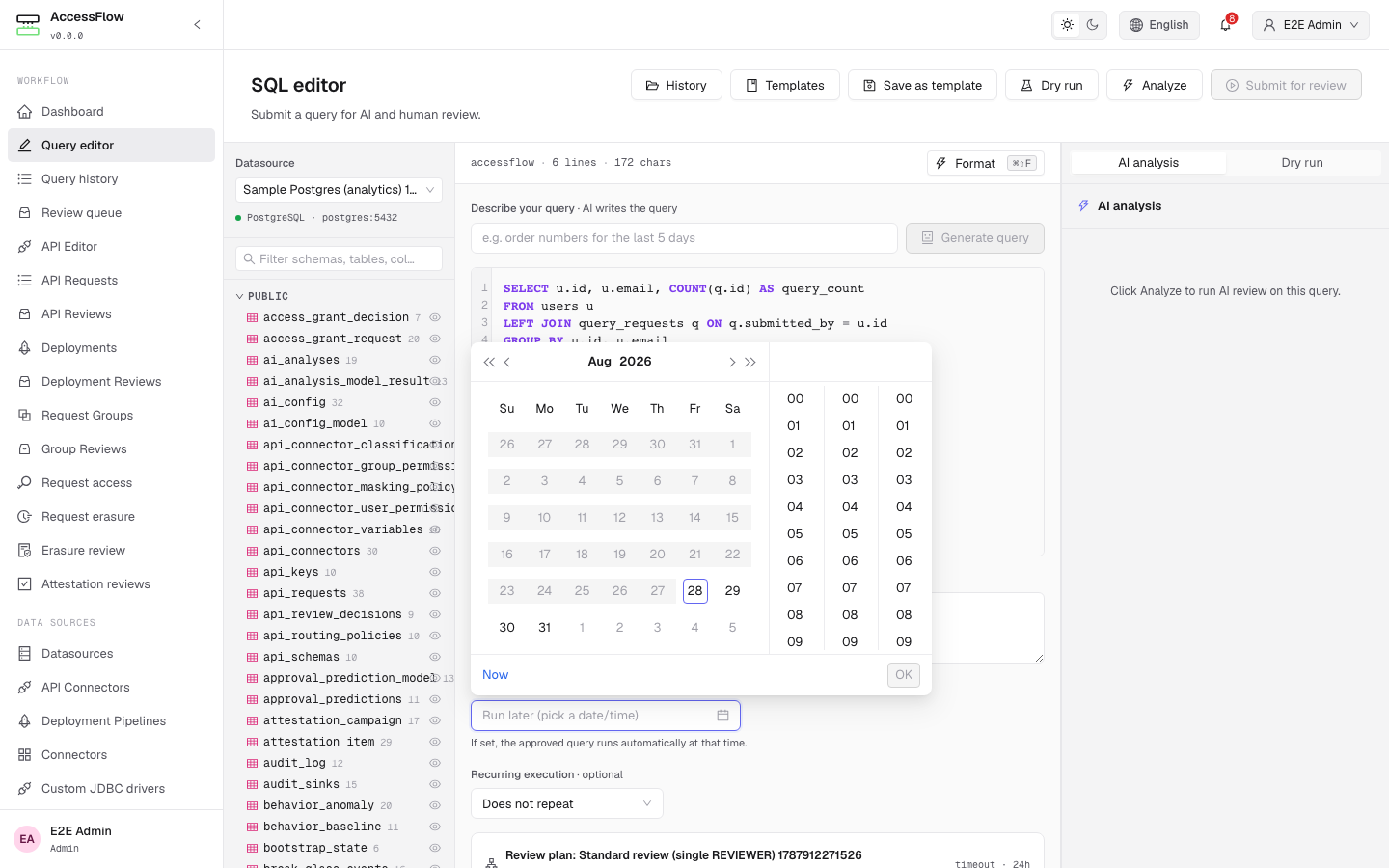Open the Review queue
1389x868 pixels.
point(111,213)
